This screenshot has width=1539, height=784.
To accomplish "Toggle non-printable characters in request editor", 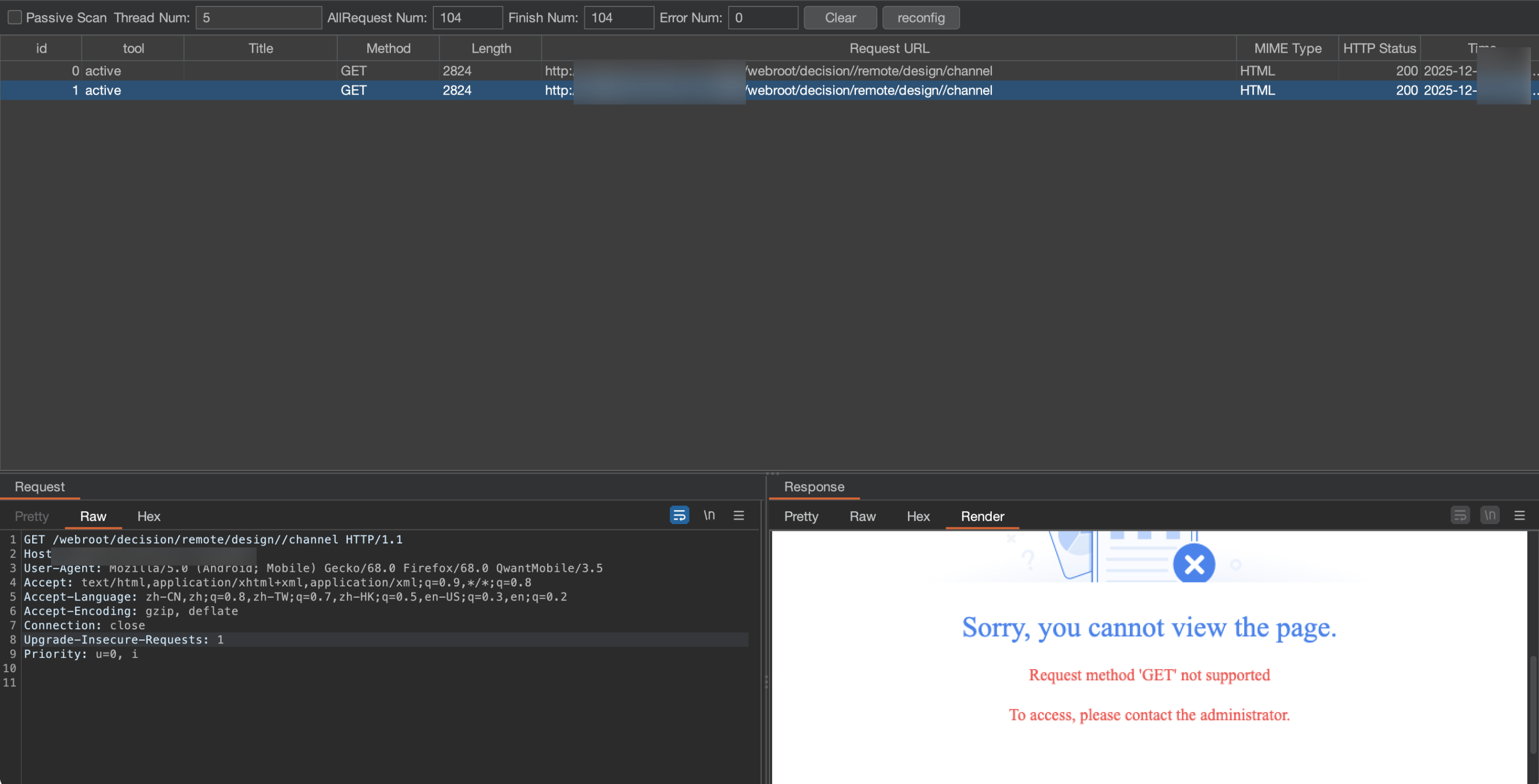I will tap(709, 514).
